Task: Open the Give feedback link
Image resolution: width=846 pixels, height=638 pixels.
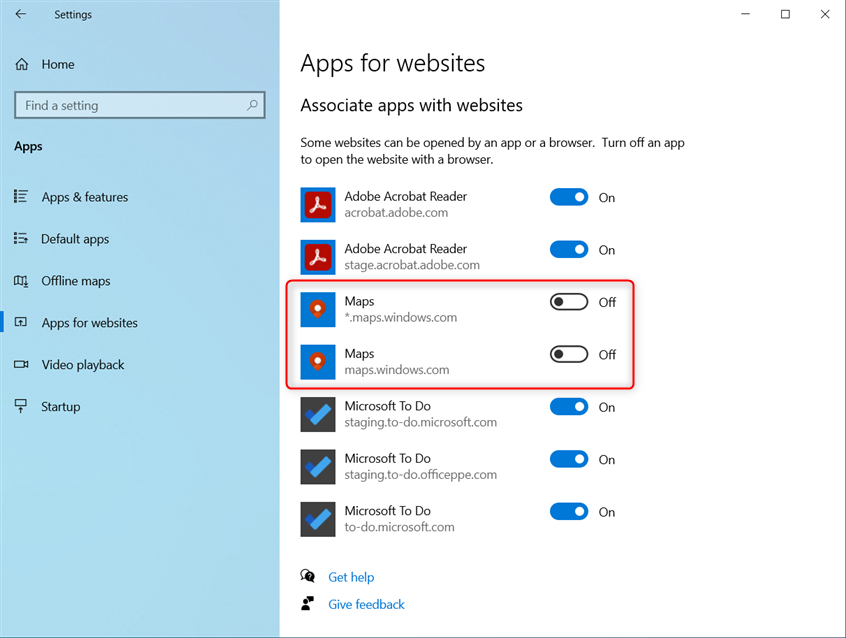Action: pyautogui.click(x=366, y=604)
